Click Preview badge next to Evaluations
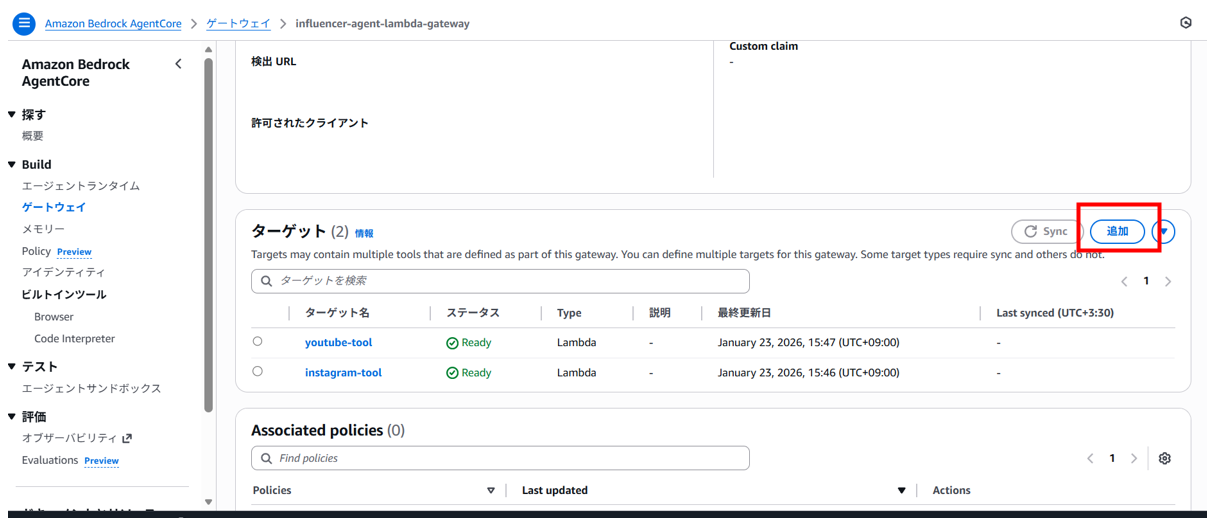1207x518 pixels. click(101, 461)
